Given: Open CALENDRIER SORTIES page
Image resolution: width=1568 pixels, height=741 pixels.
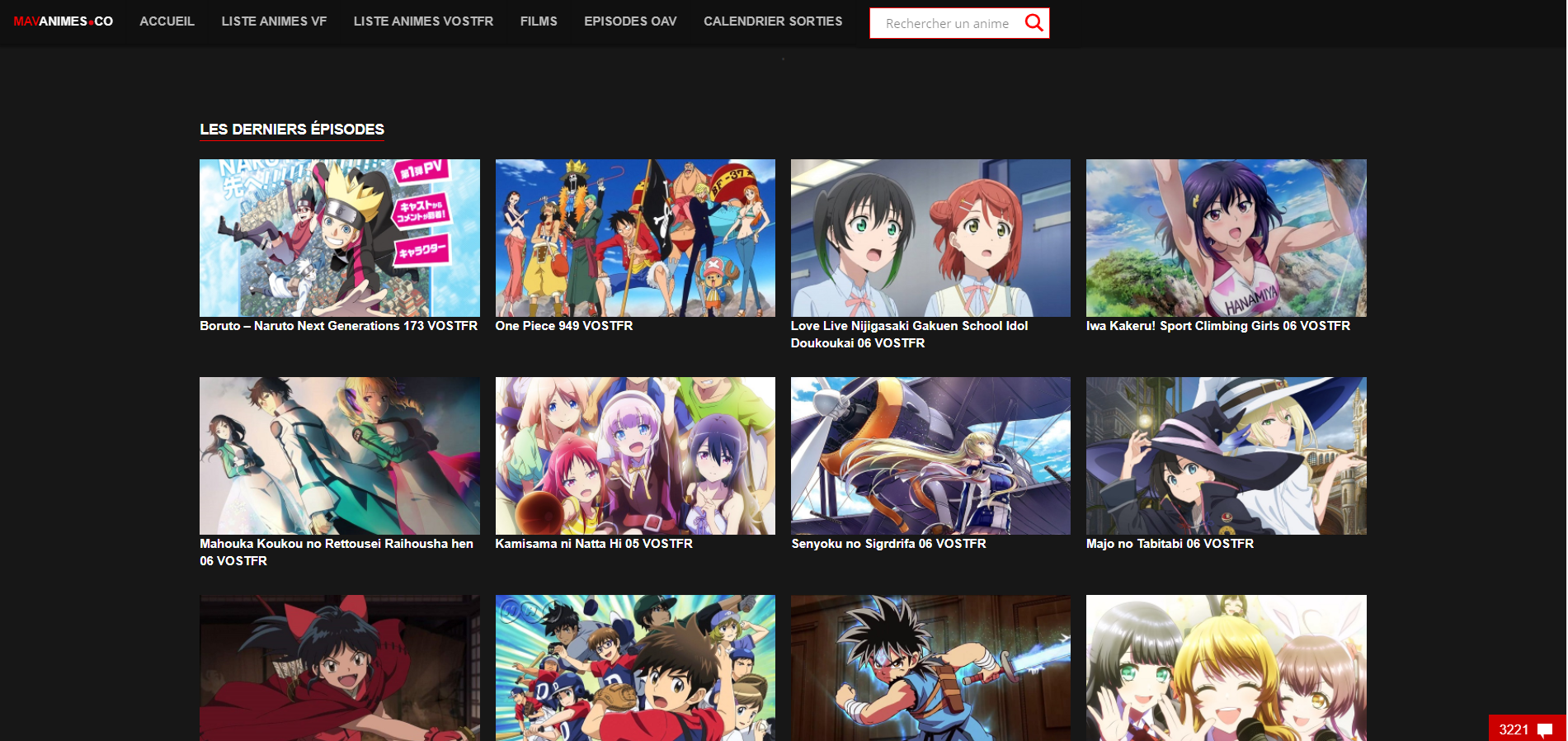Looking at the screenshot, I should pyautogui.click(x=773, y=21).
